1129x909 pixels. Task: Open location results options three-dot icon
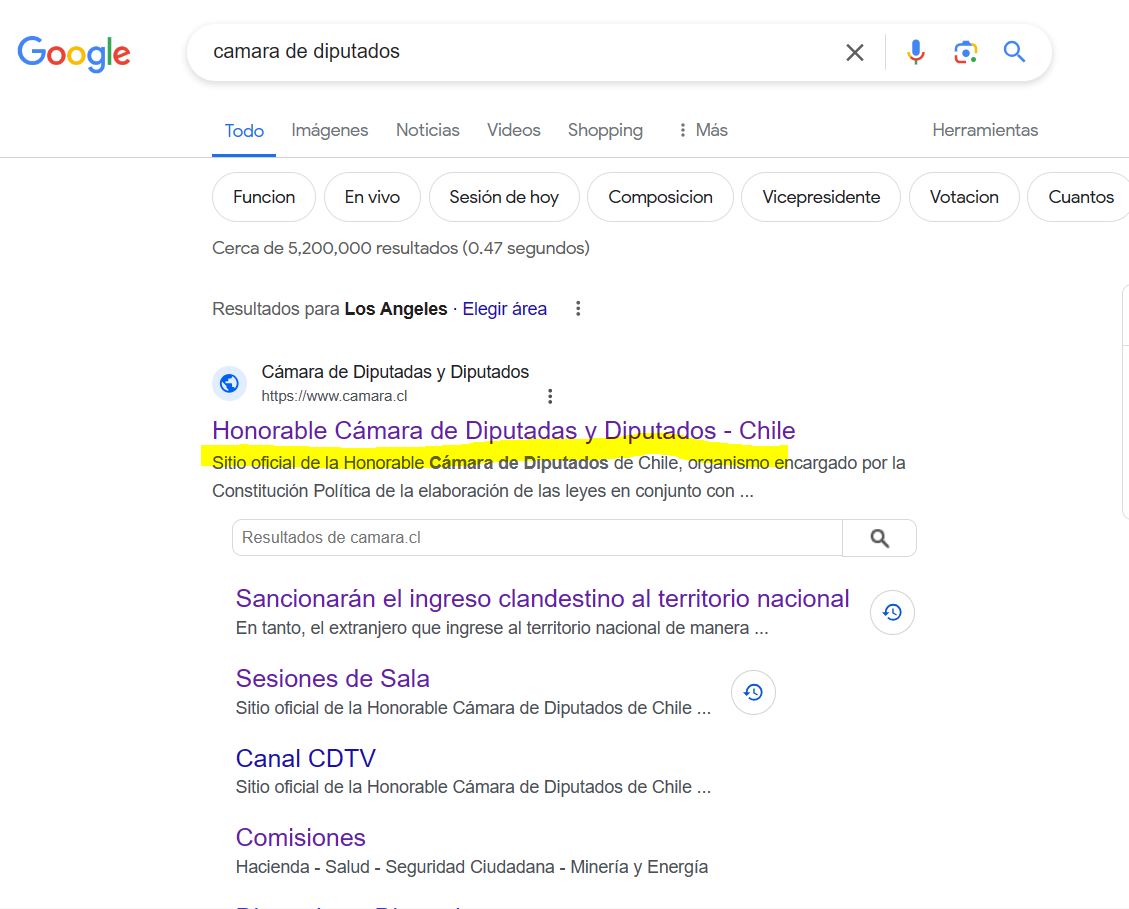577,309
